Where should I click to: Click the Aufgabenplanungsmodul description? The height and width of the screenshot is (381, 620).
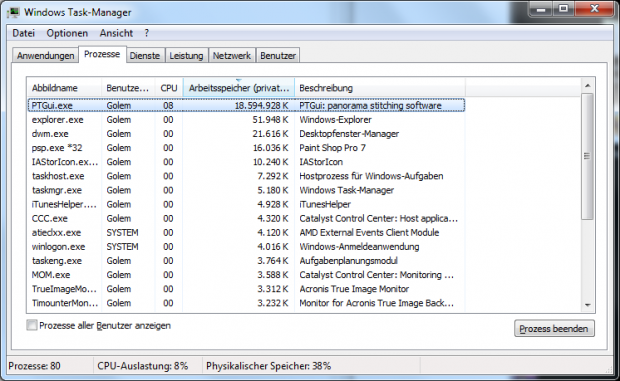point(348,261)
